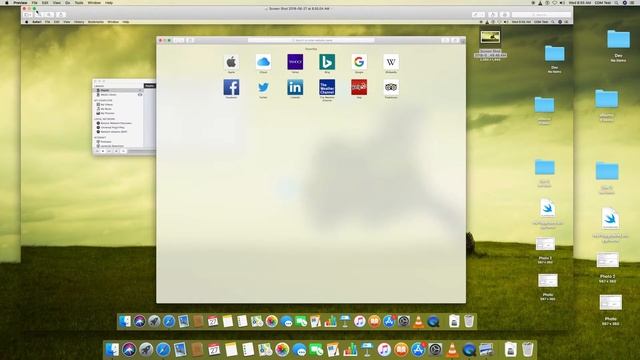Click Preview toolbar's markup pen button
This screenshot has height=360, width=640.
coord(478,15)
